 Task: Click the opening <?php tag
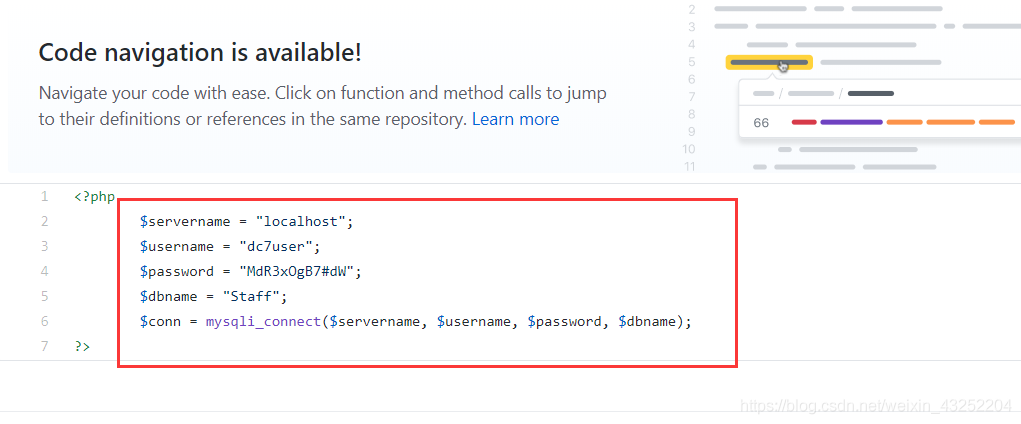coord(95,197)
